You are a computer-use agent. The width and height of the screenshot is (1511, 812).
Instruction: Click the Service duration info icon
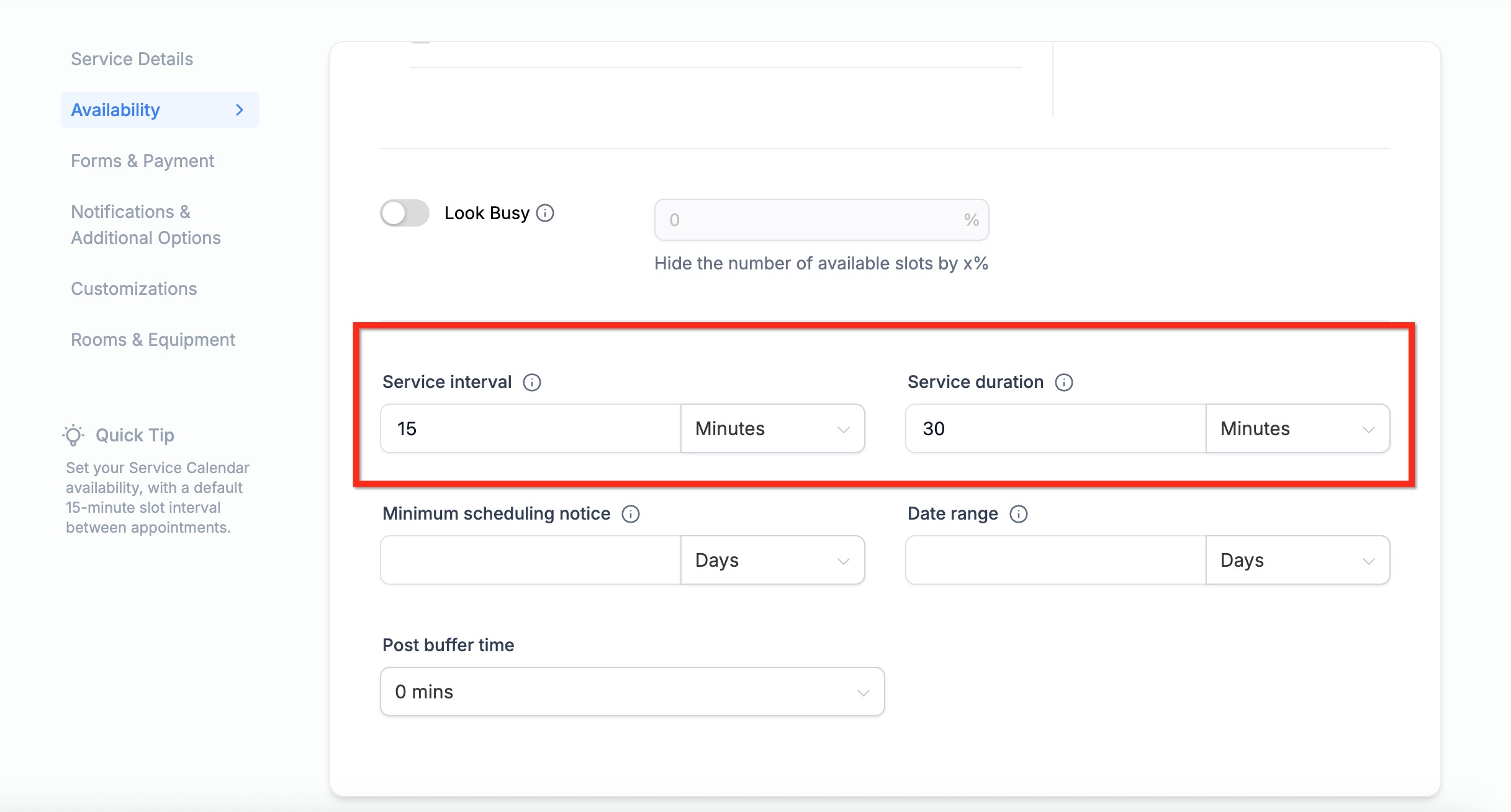1064,382
